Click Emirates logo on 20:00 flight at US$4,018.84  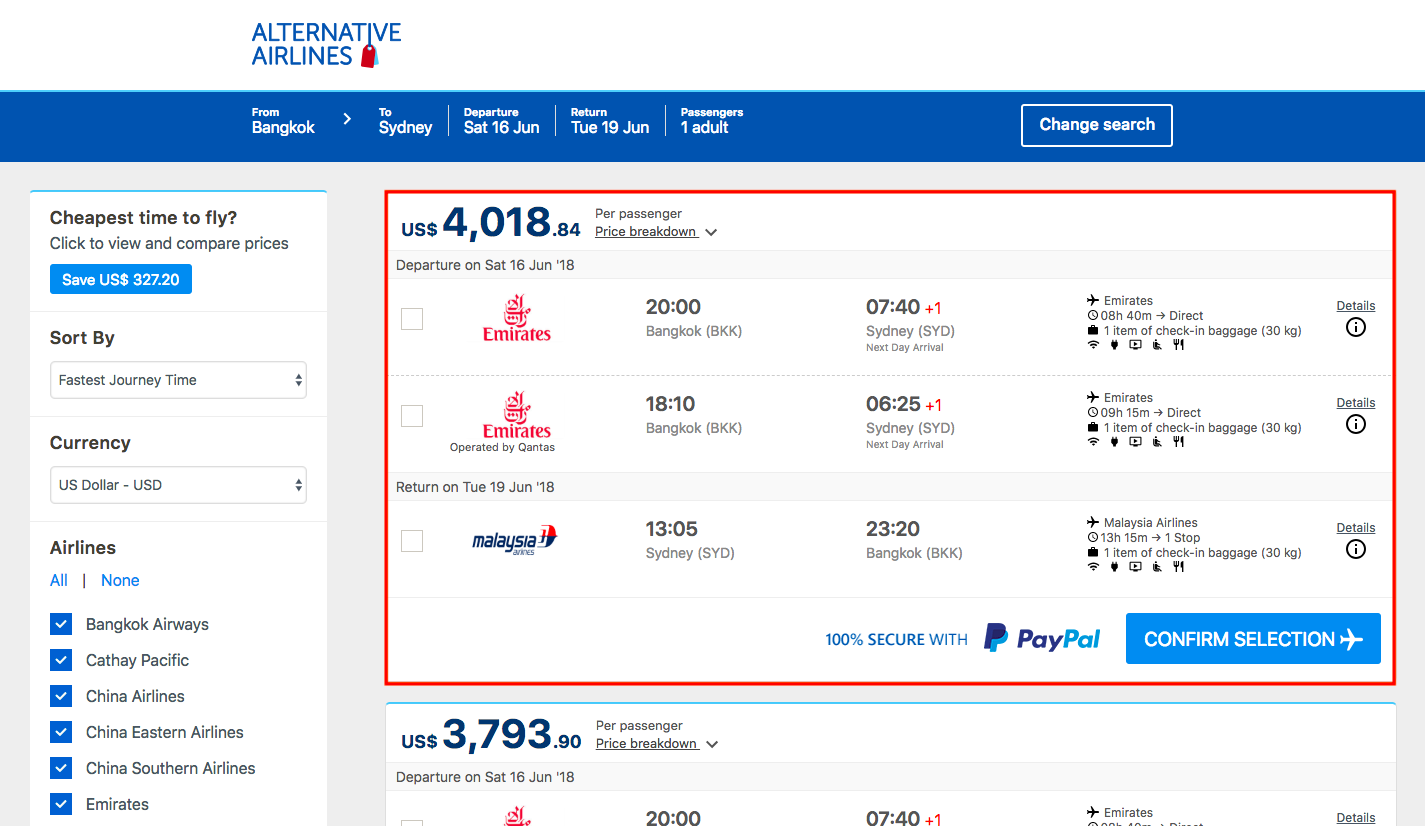click(x=517, y=318)
